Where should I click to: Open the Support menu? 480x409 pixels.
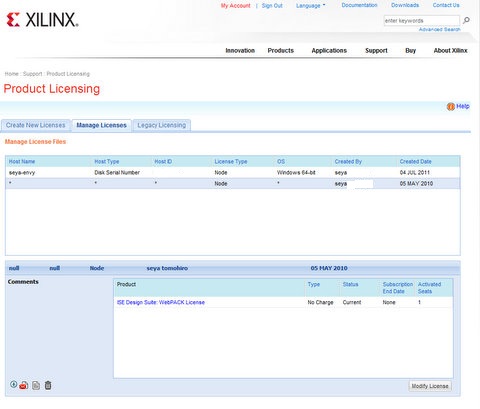click(376, 51)
